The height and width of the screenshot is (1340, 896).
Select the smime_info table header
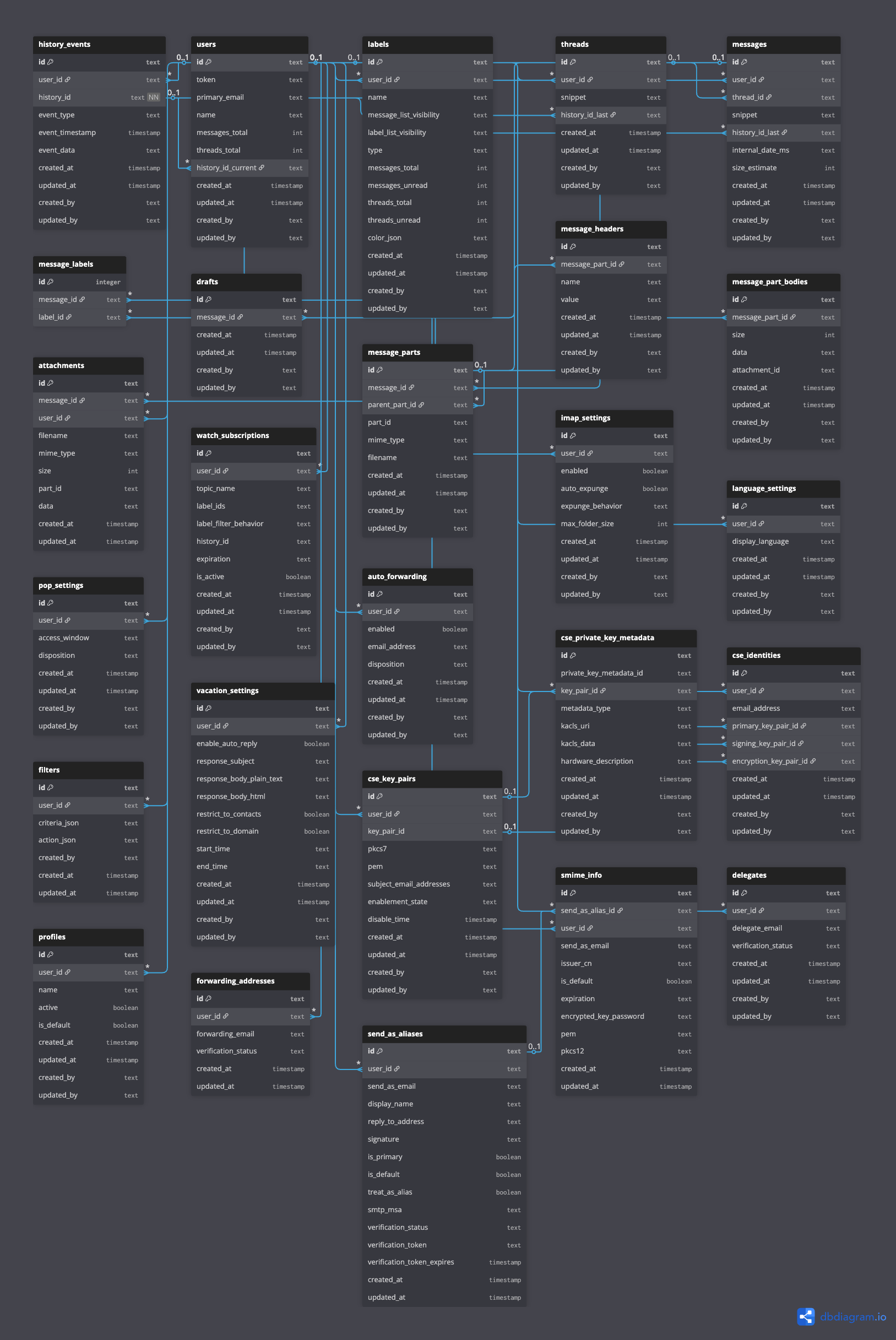point(626,875)
